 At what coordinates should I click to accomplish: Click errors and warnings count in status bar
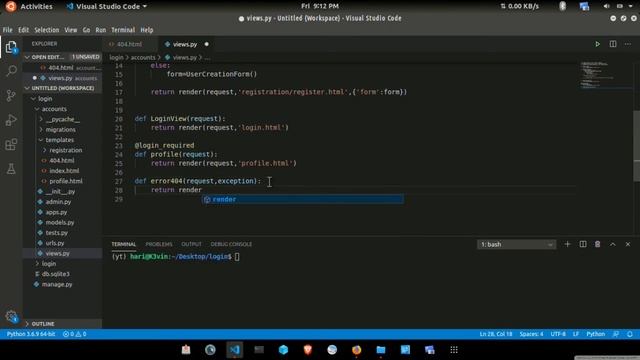tap(75, 334)
